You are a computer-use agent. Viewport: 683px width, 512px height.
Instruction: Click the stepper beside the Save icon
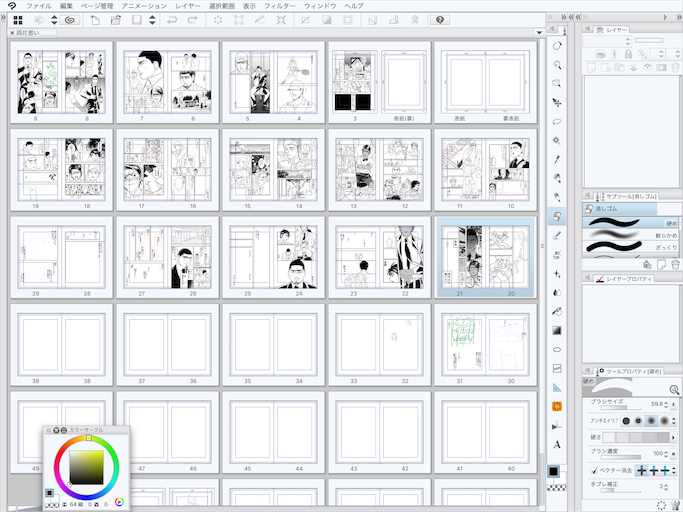pos(152,20)
